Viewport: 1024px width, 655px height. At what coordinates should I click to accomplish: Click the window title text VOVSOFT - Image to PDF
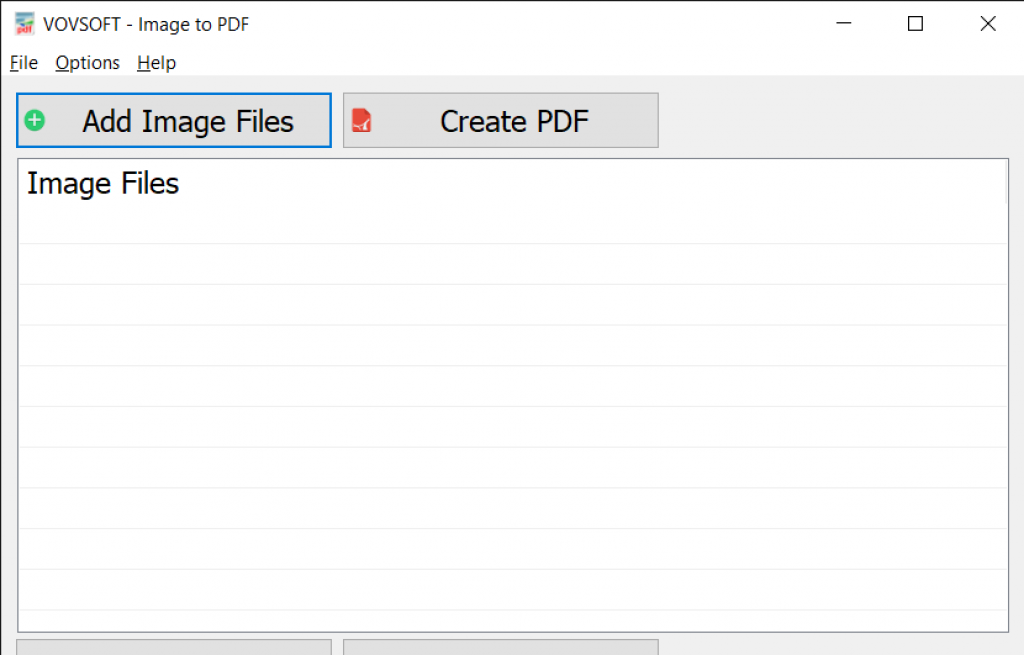(x=146, y=24)
